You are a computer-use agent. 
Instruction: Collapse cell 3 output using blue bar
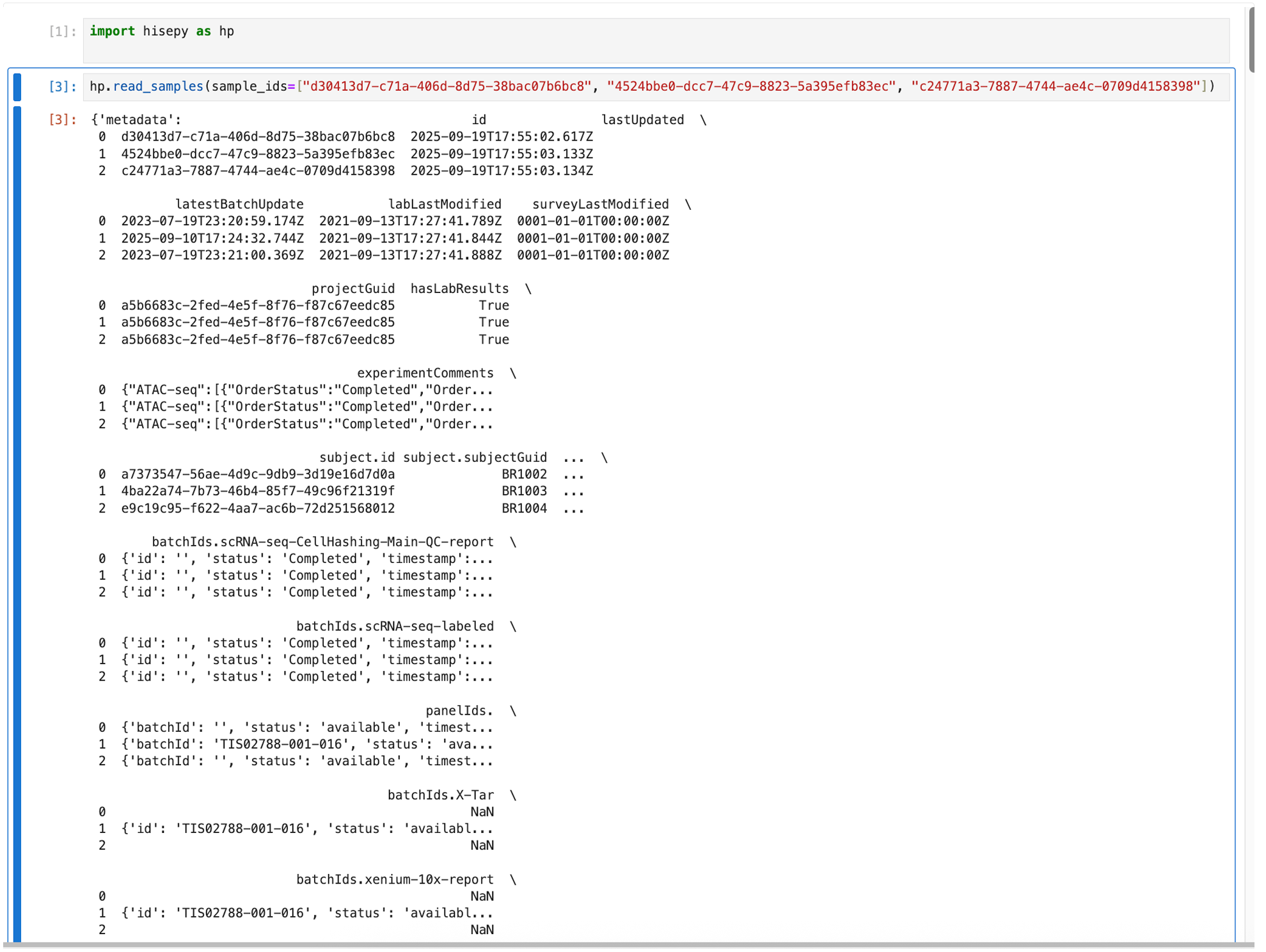tap(17, 512)
